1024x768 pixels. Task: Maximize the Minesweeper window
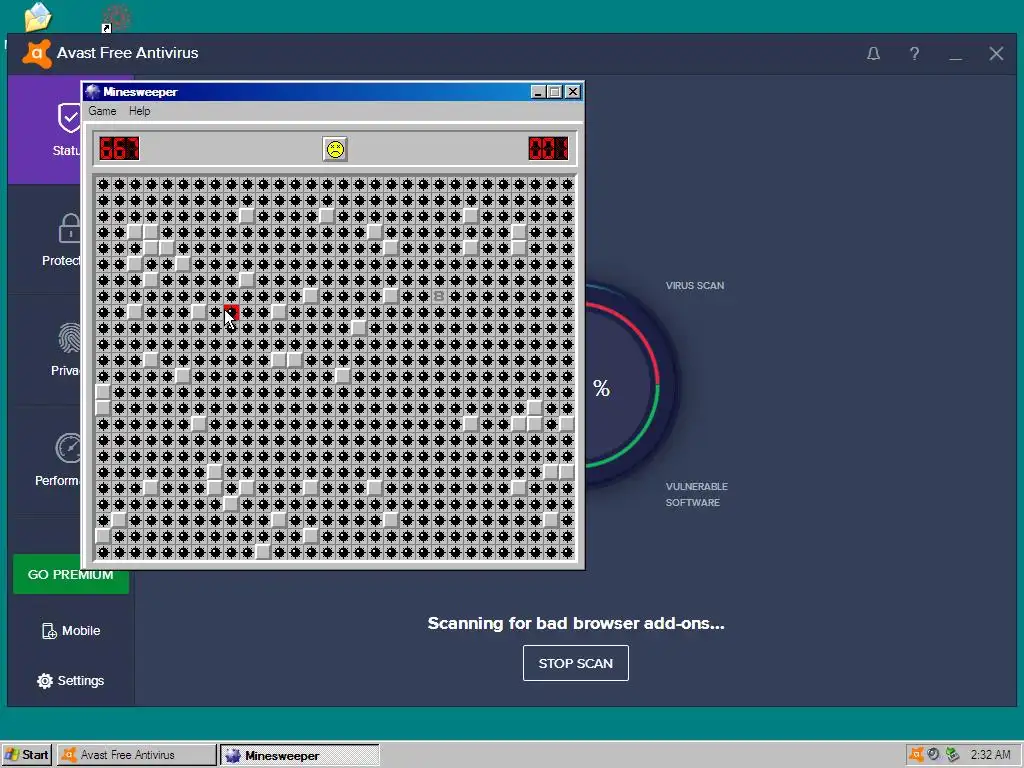coord(554,92)
